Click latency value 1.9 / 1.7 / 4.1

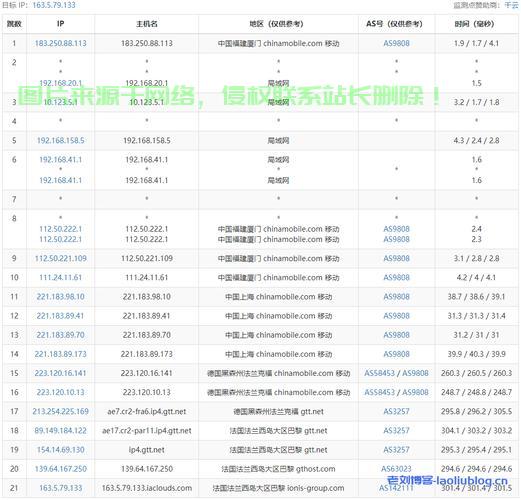tap(476, 43)
